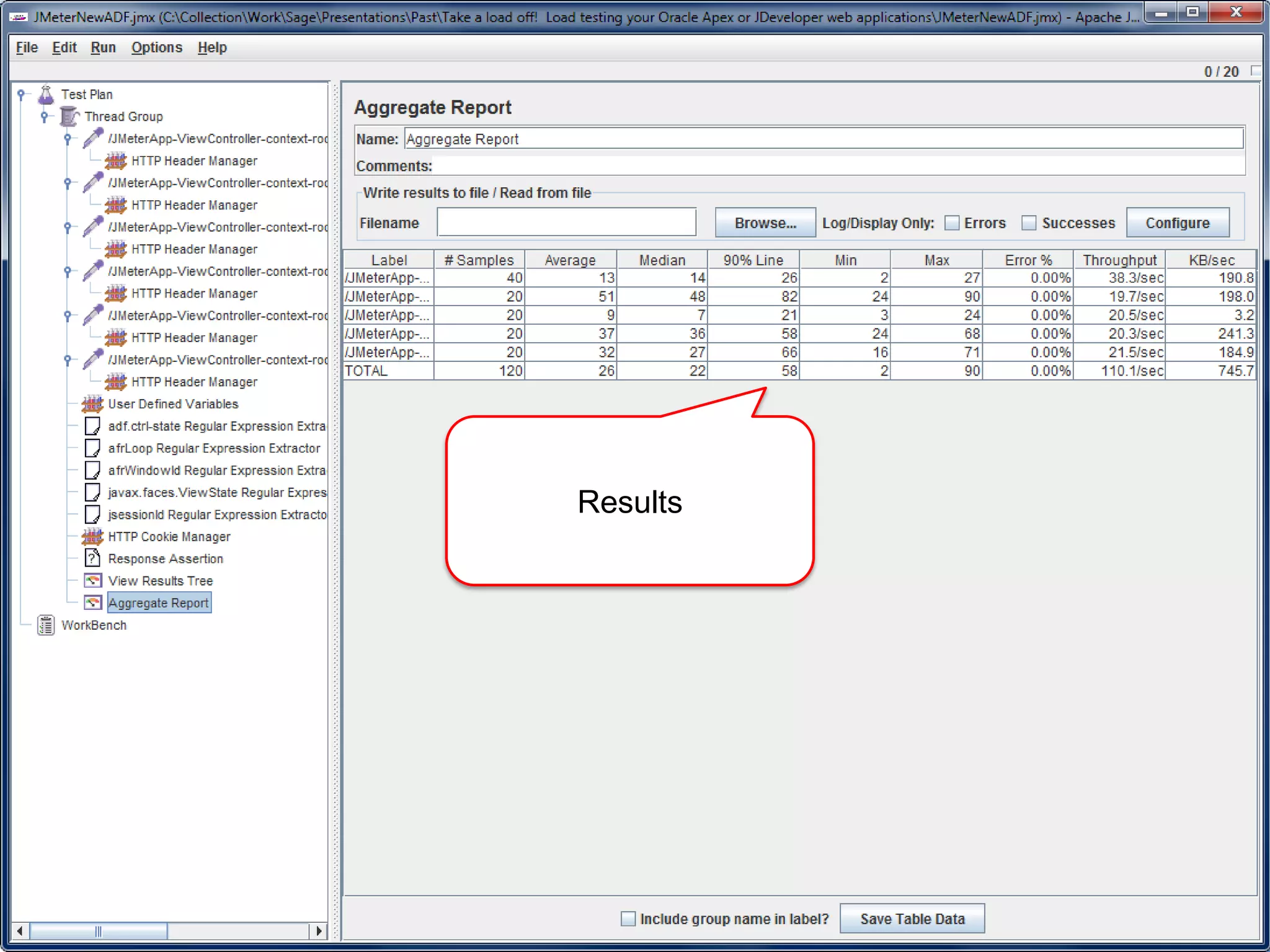Enable the Errors only checkbox
Viewport: 1270px width, 952px height.
pyautogui.click(x=952, y=223)
